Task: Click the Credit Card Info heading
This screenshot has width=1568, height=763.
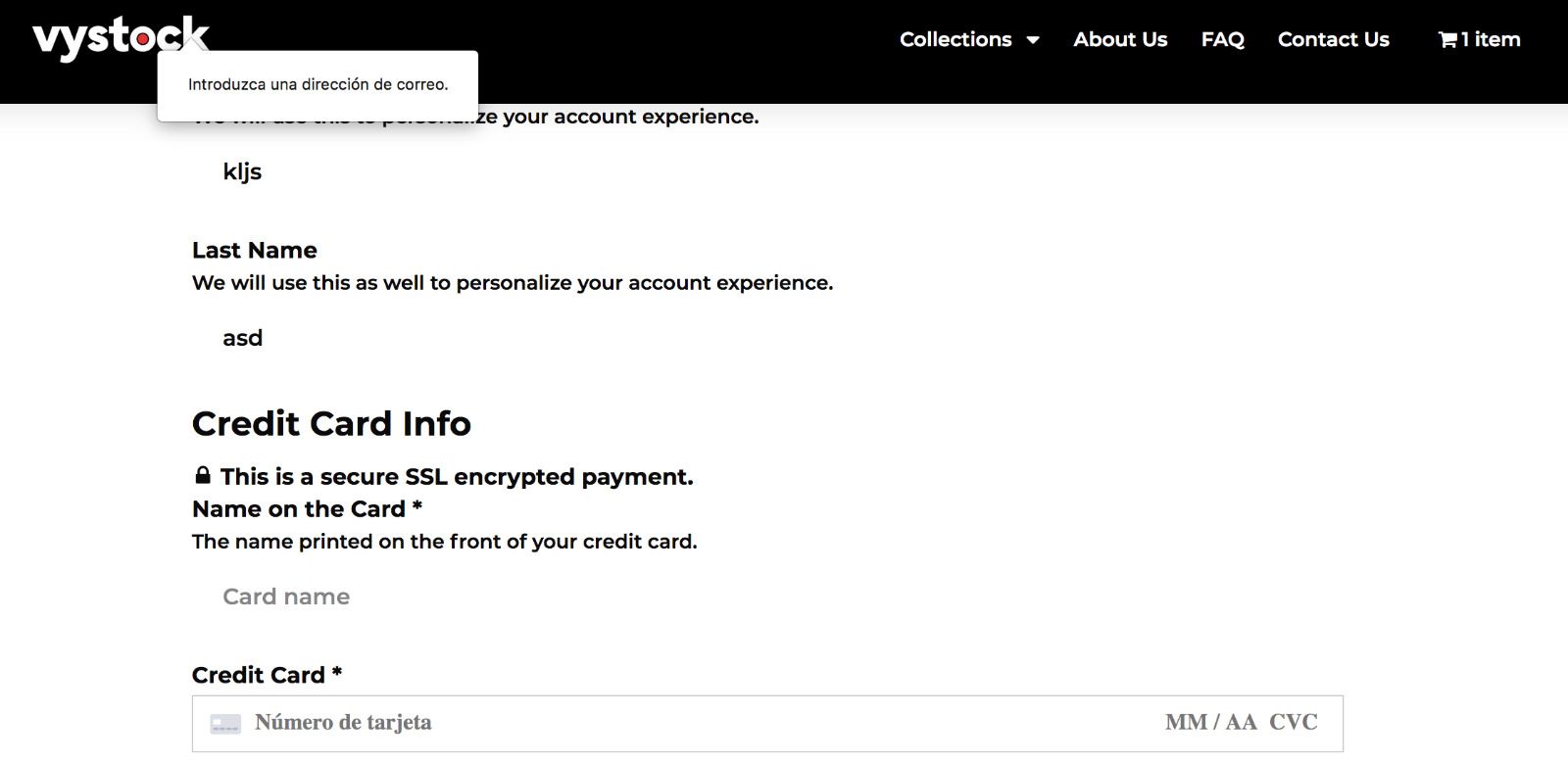Action: tap(331, 424)
